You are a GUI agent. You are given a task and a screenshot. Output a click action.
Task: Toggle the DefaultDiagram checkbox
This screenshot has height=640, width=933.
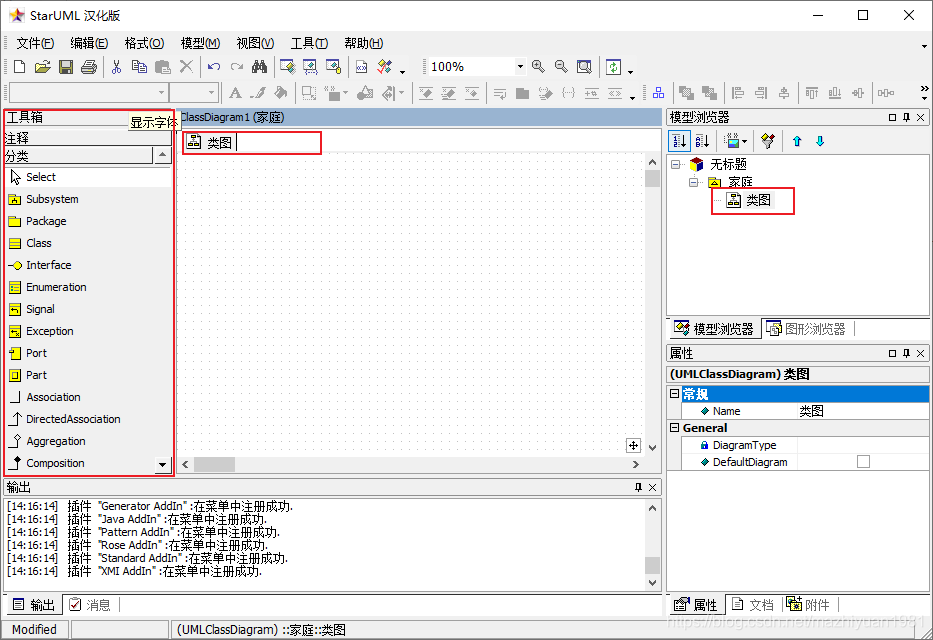[863, 462]
